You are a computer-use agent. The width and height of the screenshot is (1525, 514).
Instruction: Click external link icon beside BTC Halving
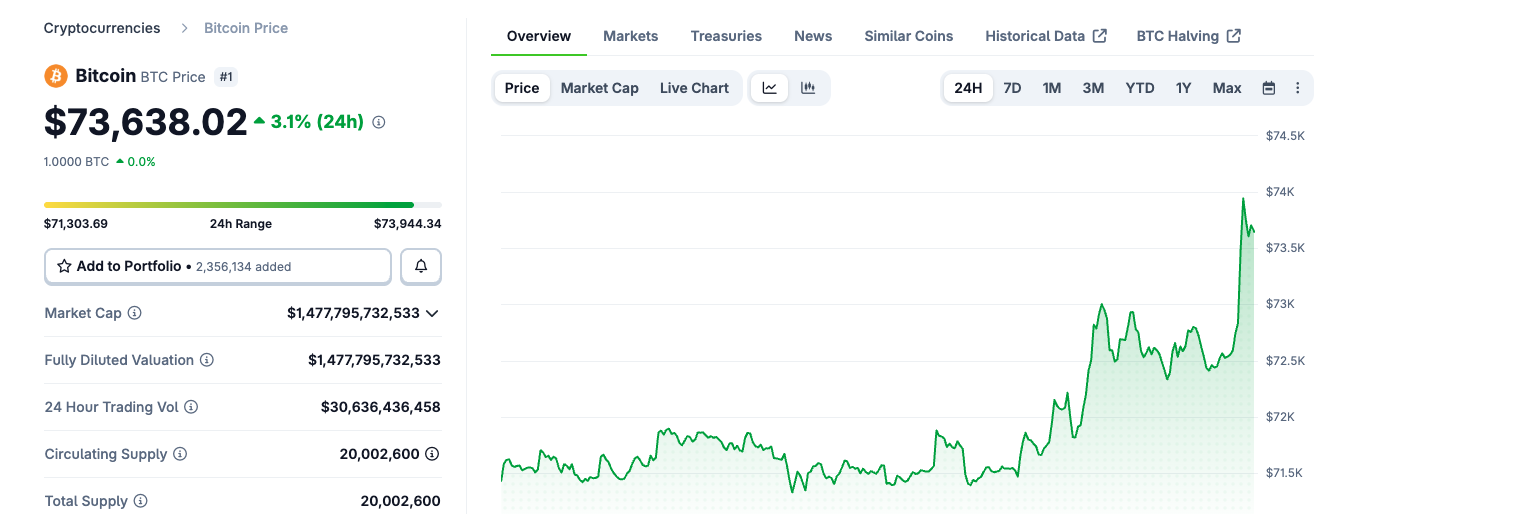tap(1234, 36)
